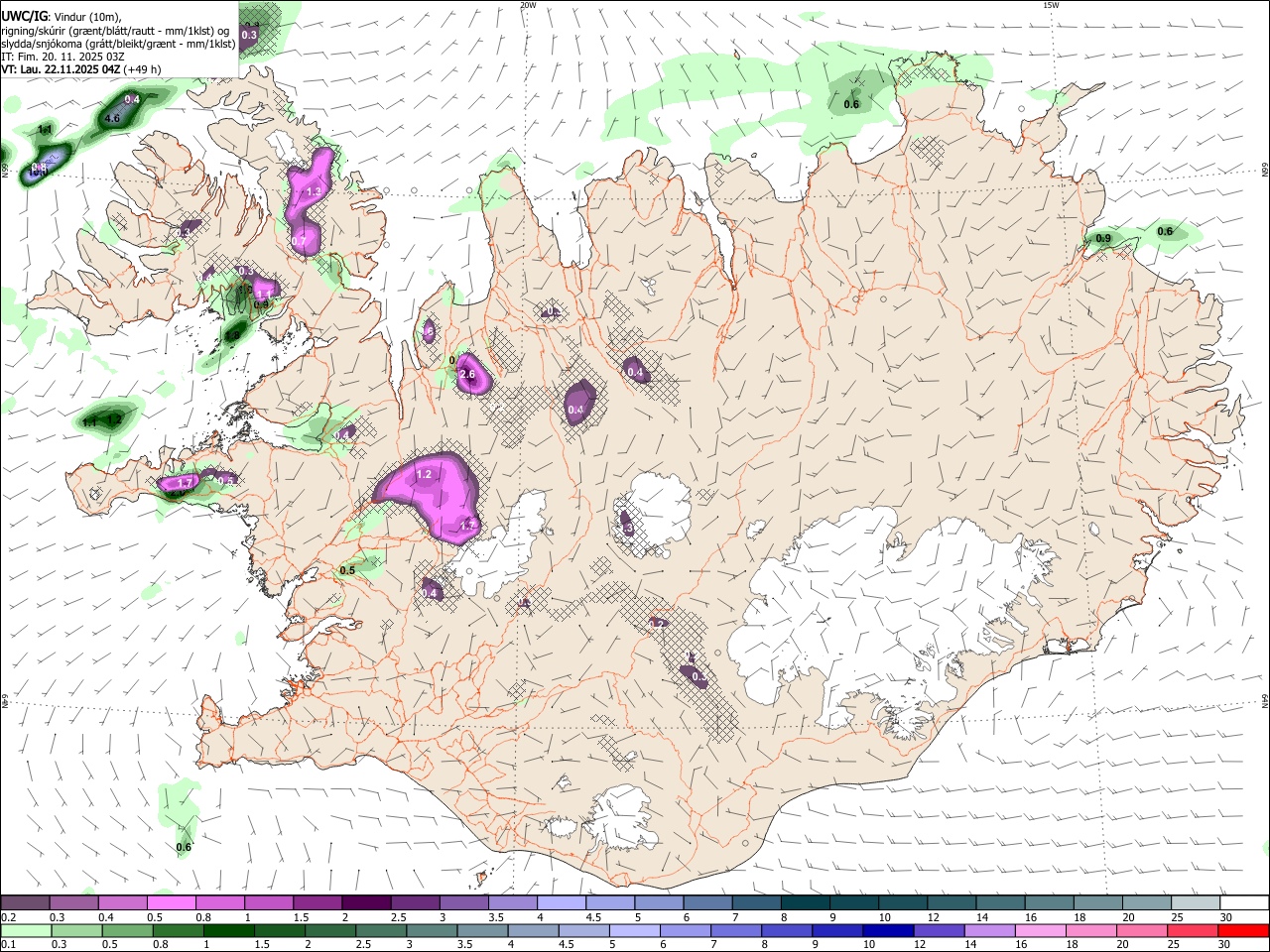Click the 'slydda/snjókoma' legend description line
Screen dimensions: 1270x952
click(118, 44)
